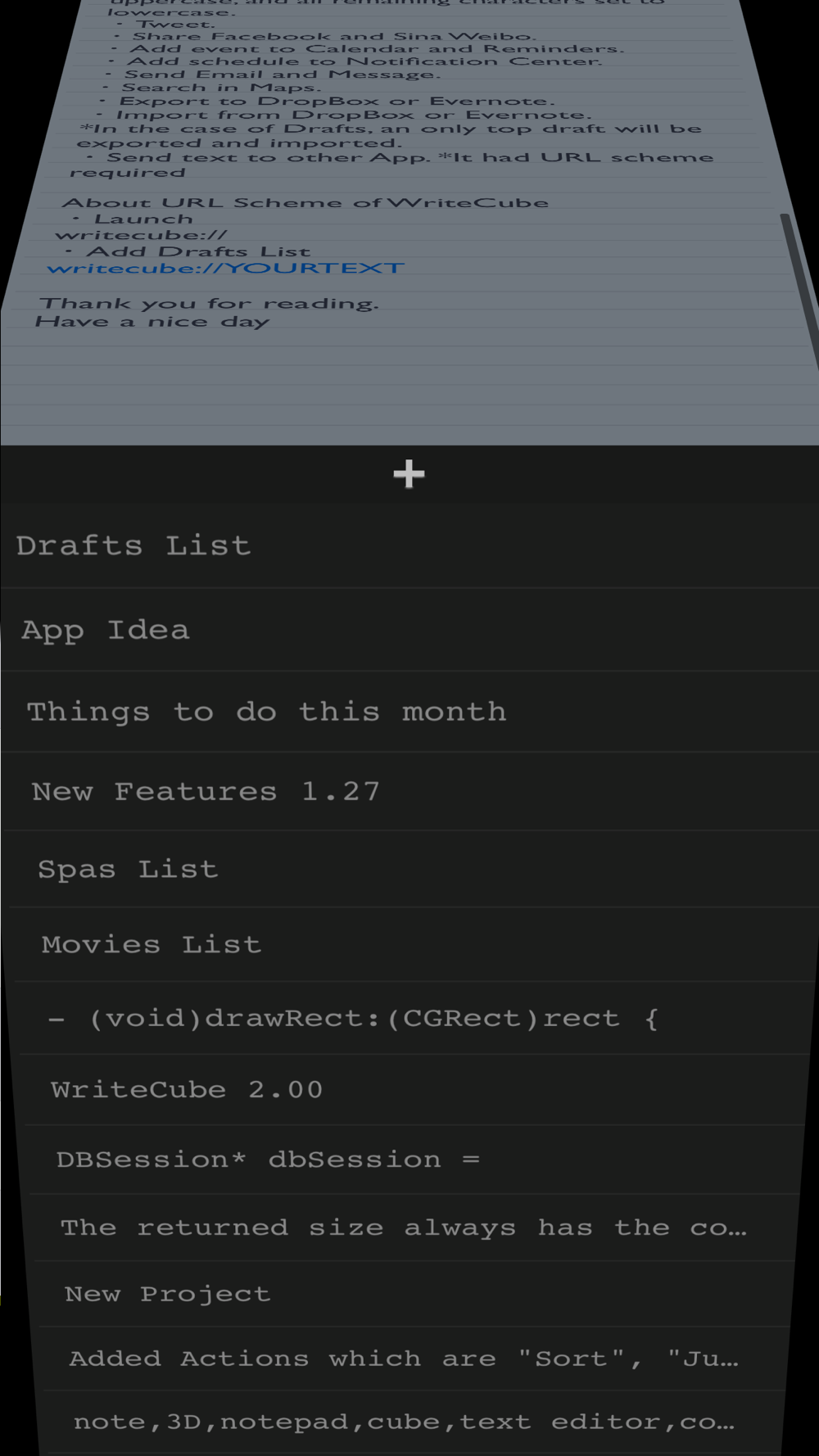Image resolution: width=819 pixels, height=1456 pixels.
Task: Follow the writecube://YOURTEXT link
Action: pyautogui.click(x=225, y=269)
